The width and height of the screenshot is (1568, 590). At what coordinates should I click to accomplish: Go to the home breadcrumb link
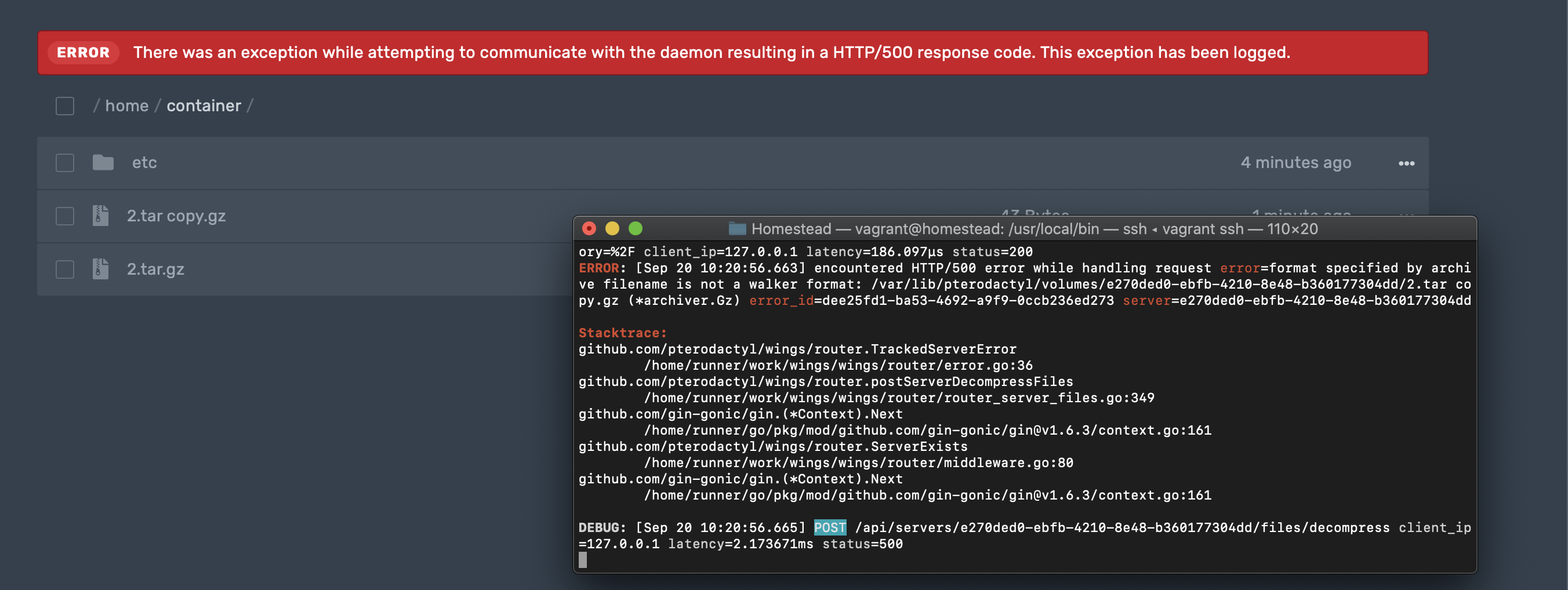coord(126,106)
